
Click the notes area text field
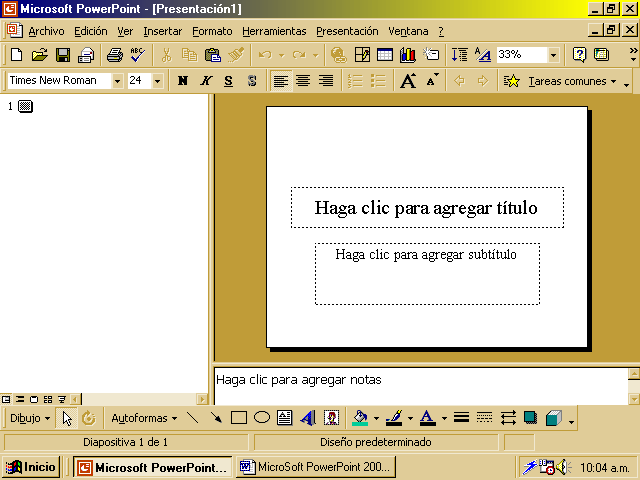[x=421, y=386]
